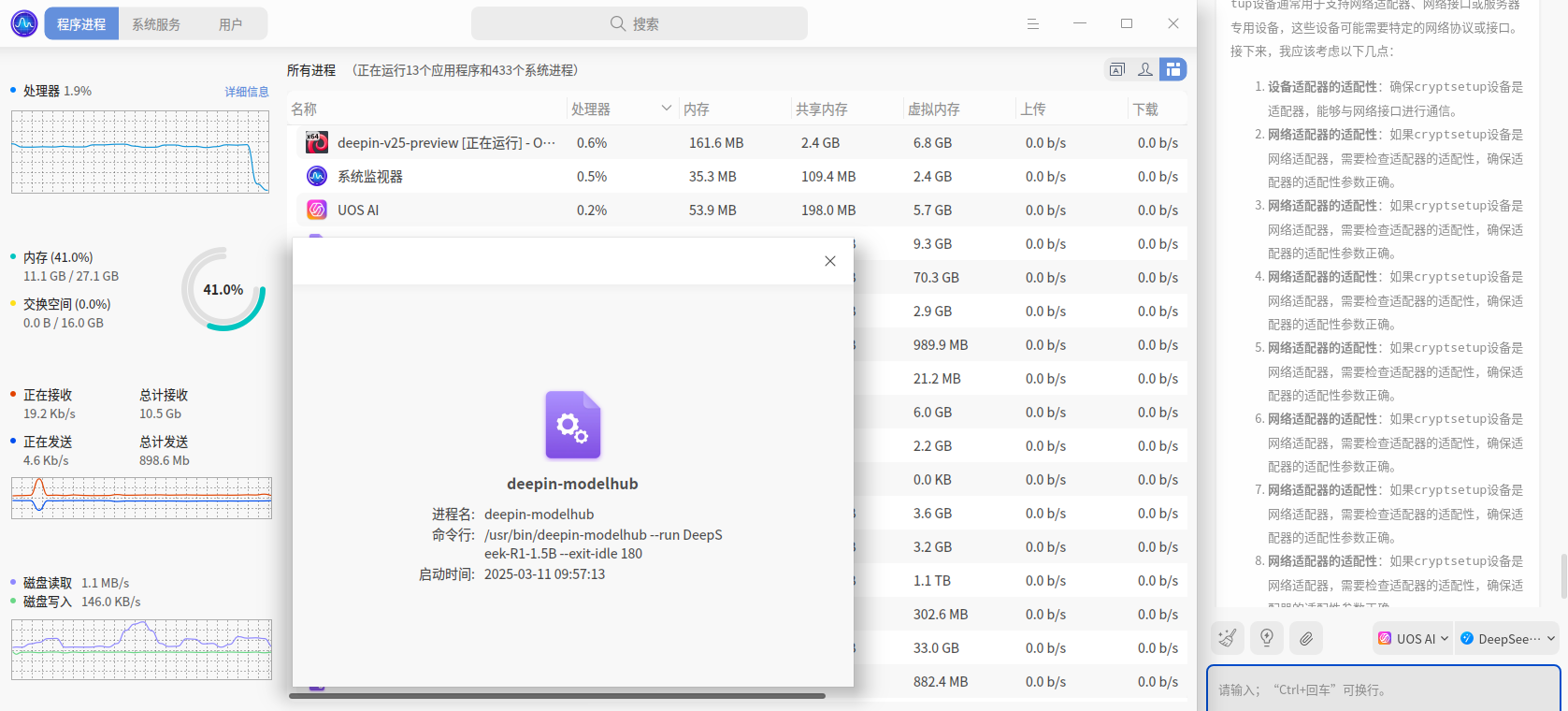Click the network traffic history graph
This screenshot has width=1568, height=711.
pos(141,498)
